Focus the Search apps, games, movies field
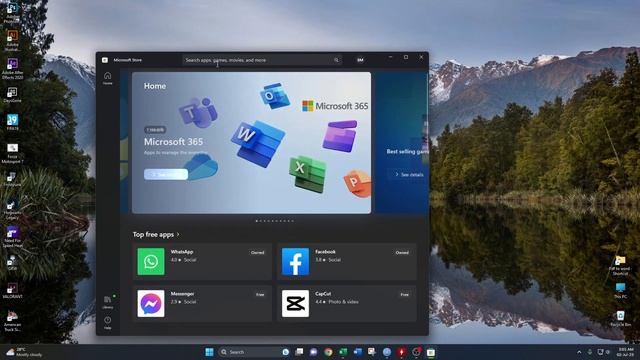Image resolution: width=640 pixels, height=360 pixels. click(262, 60)
